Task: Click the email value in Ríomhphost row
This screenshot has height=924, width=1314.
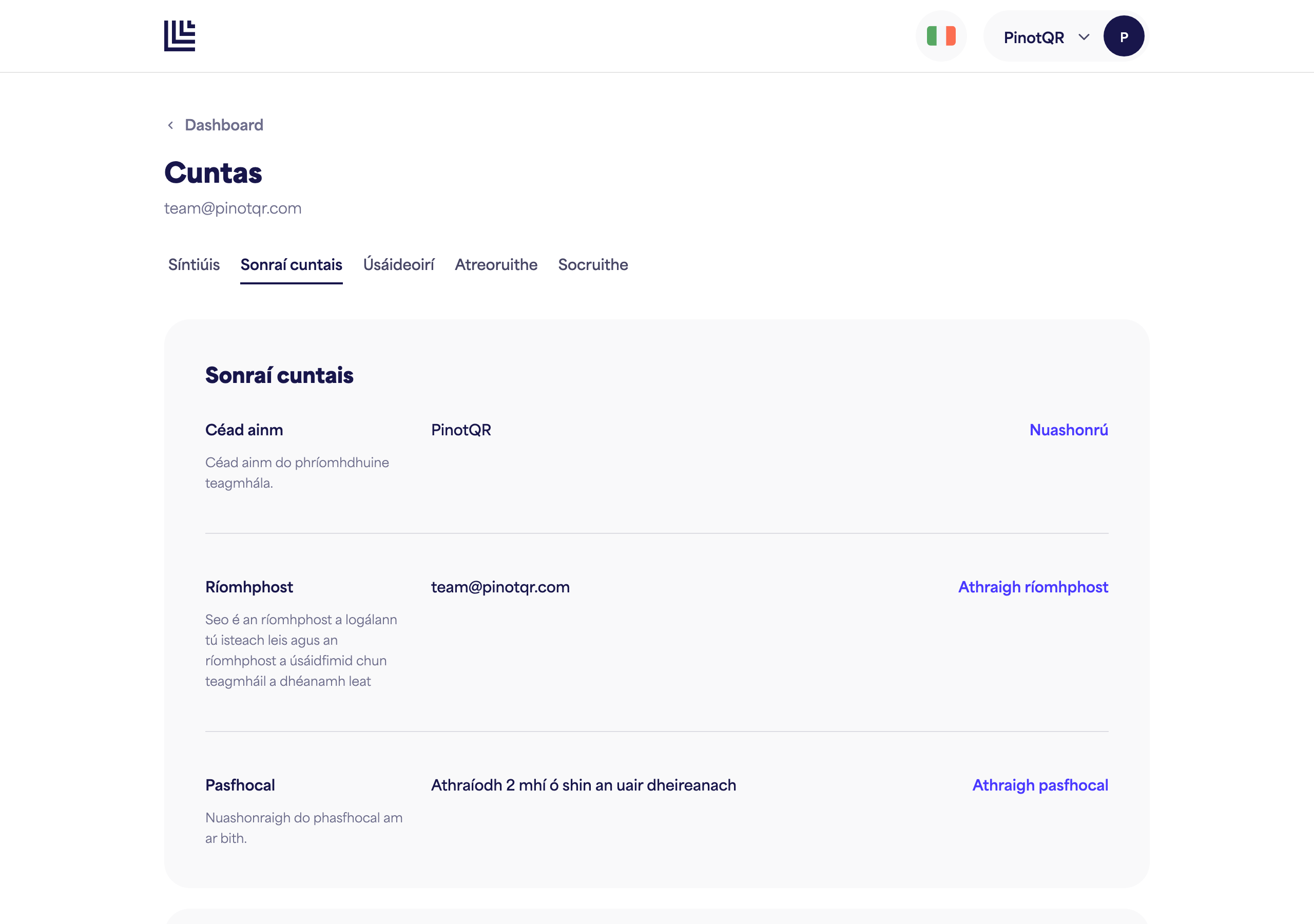Action: click(x=500, y=587)
